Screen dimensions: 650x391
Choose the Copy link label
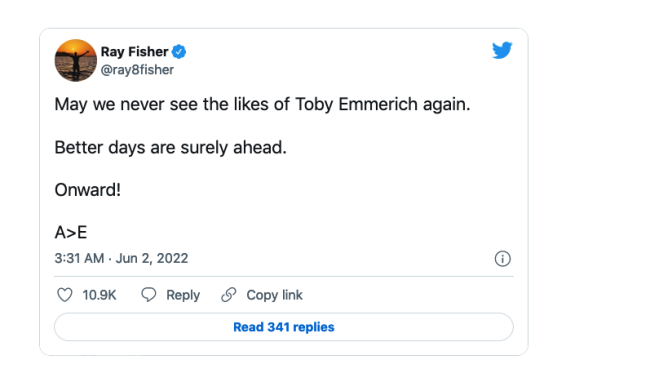tap(274, 295)
